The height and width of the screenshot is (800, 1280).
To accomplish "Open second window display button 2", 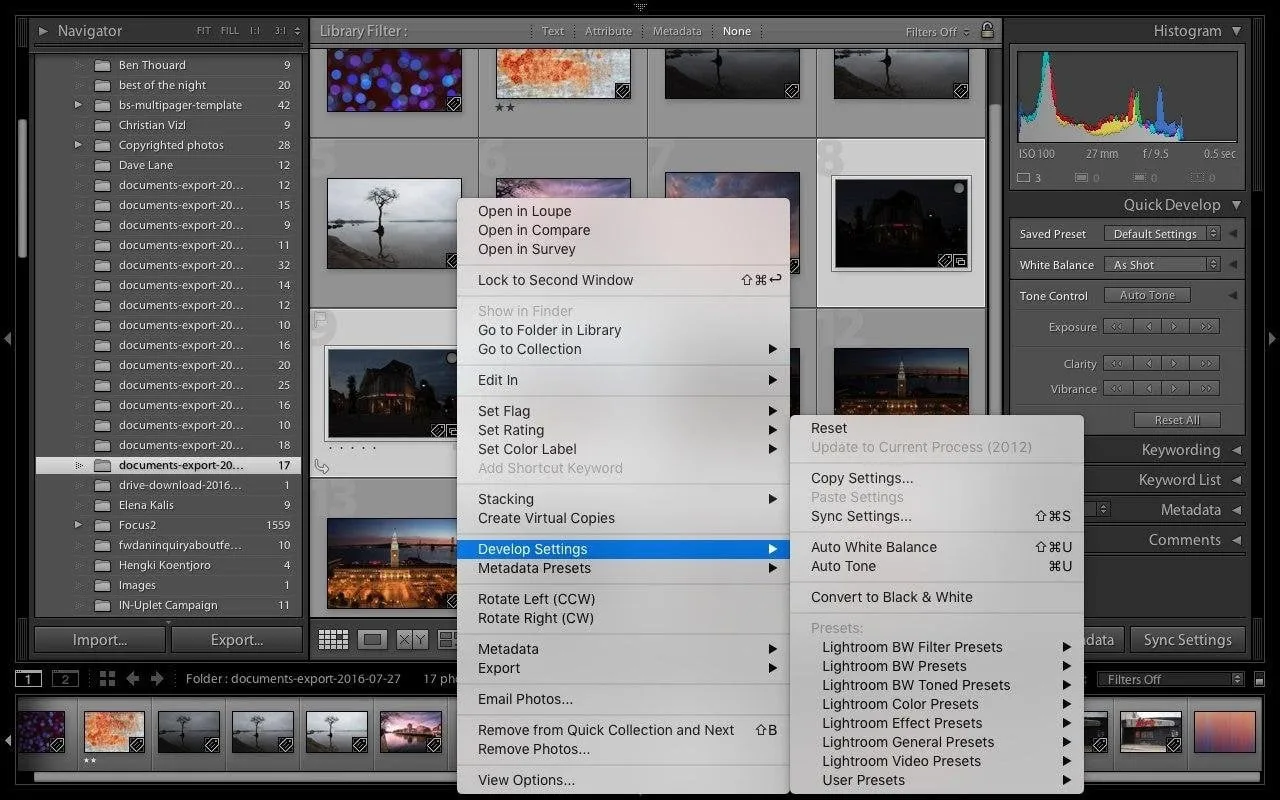I will pos(65,679).
